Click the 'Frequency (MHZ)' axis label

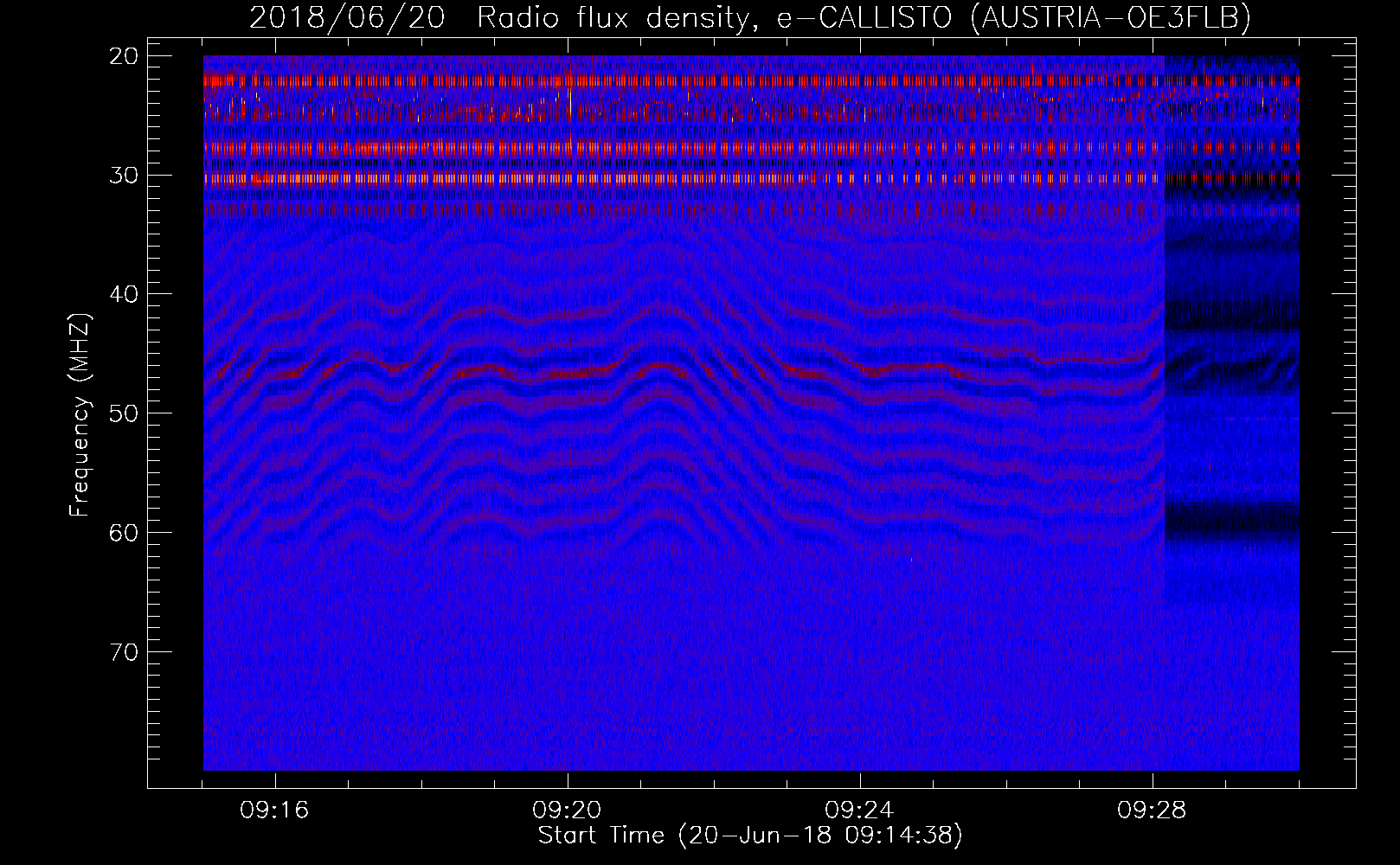(80, 415)
